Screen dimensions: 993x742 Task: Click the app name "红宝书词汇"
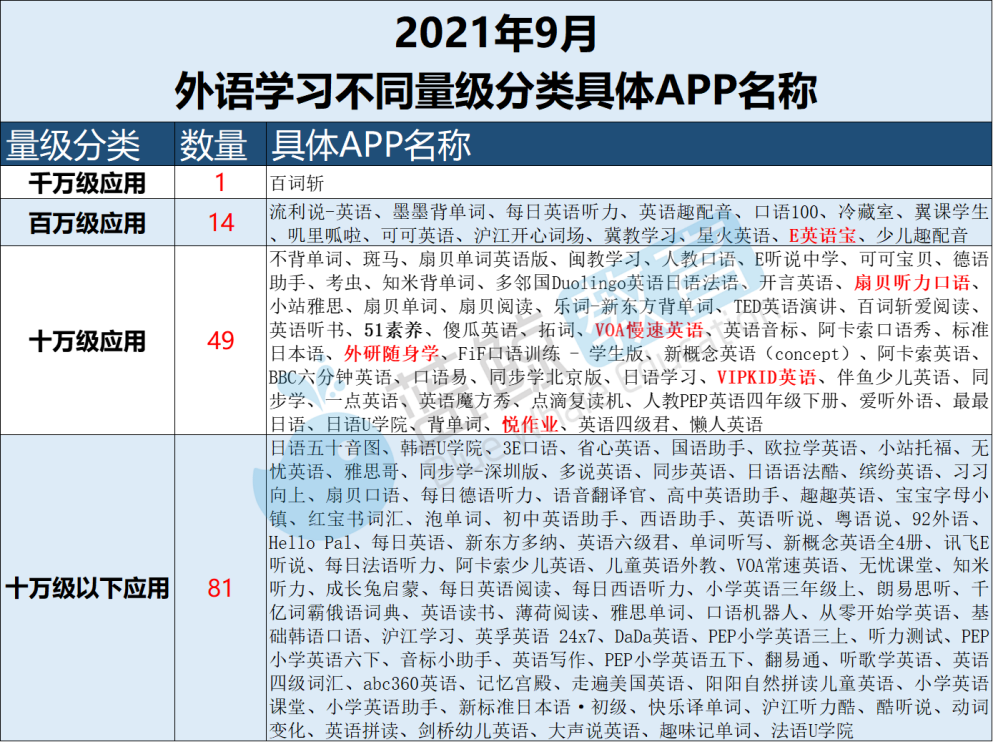[355, 519]
